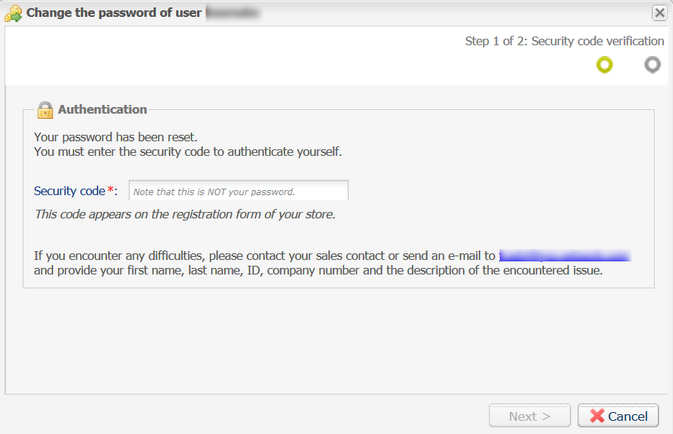The image size is (673, 434).
Task: Click the italic "This code appears" hint
Action: coord(185,214)
